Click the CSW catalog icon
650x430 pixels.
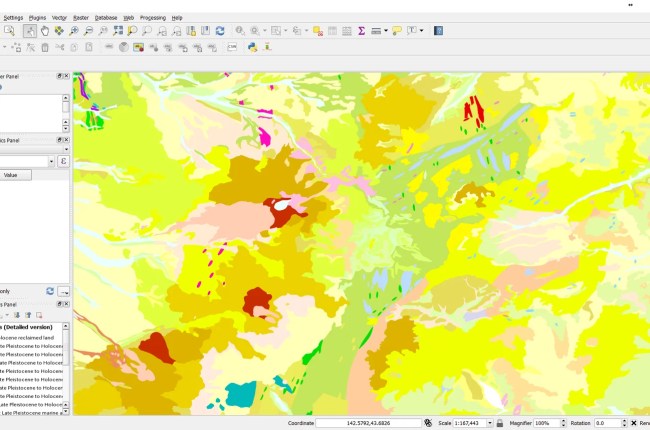tap(232, 47)
